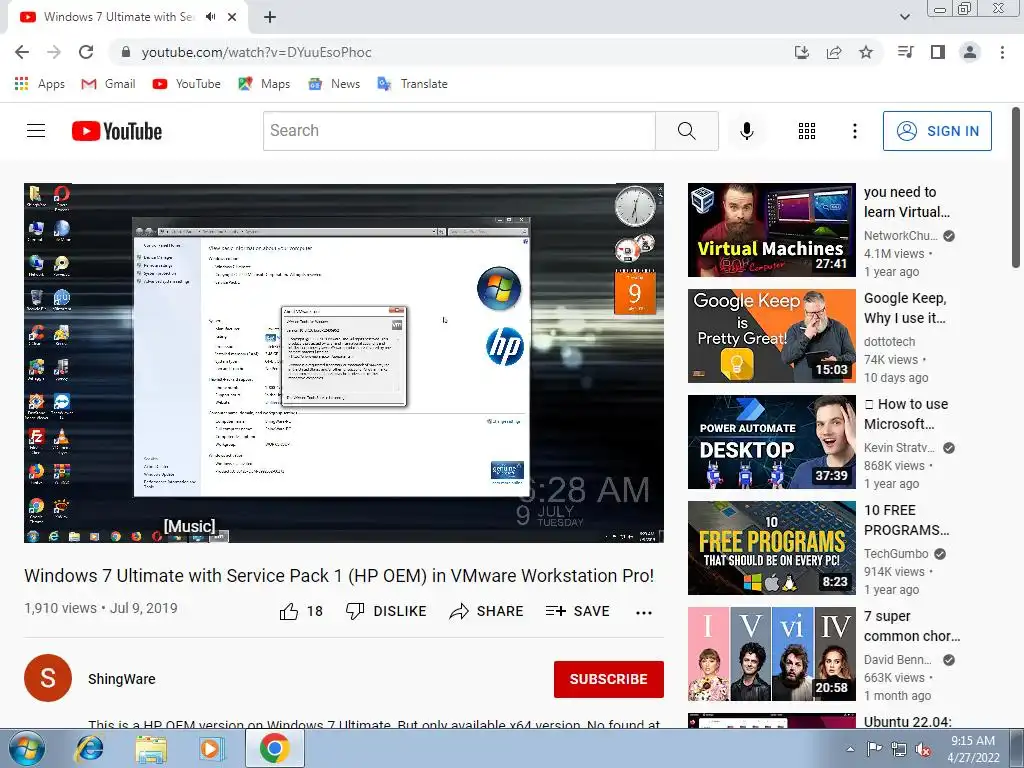
Task: Like the video with thumbs up
Action: coord(301,611)
